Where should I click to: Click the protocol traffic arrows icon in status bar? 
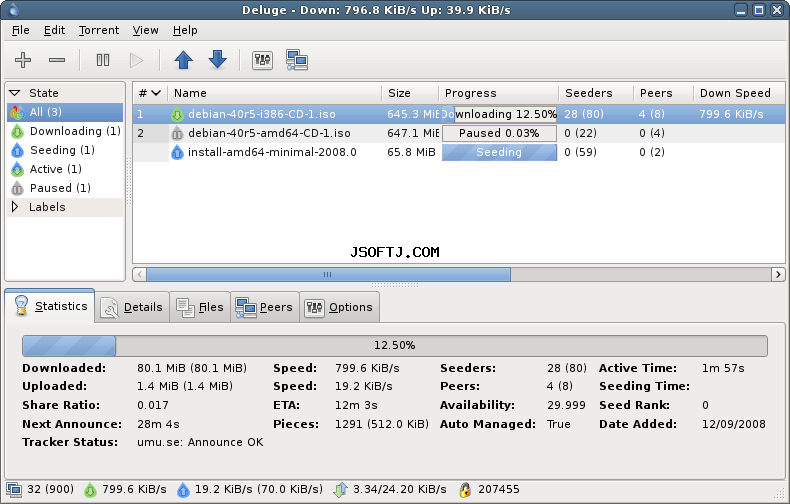coord(341,489)
